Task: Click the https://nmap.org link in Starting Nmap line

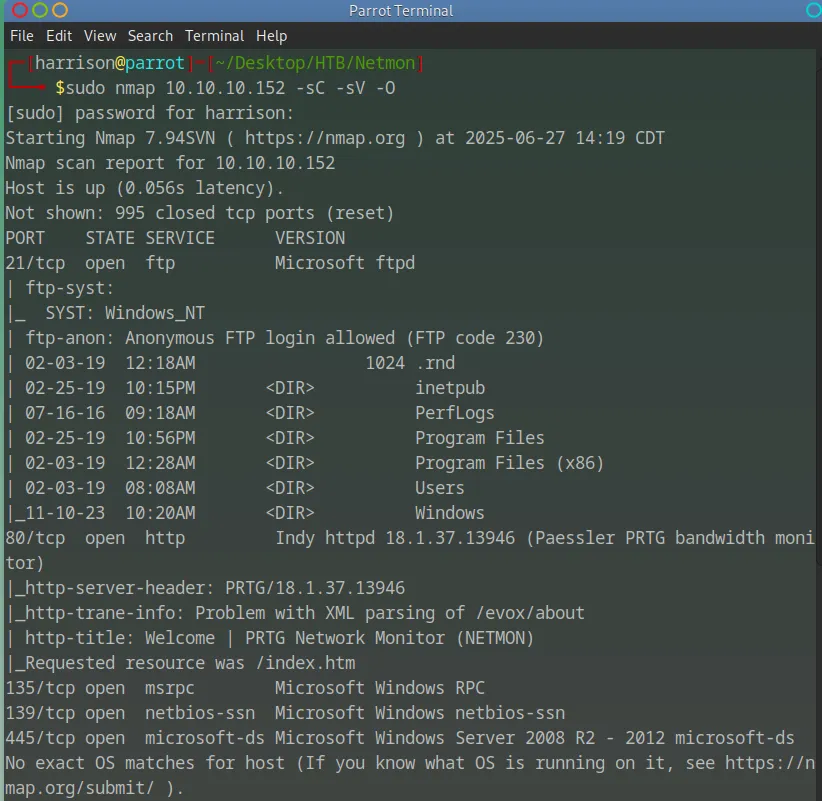Action: (325, 138)
